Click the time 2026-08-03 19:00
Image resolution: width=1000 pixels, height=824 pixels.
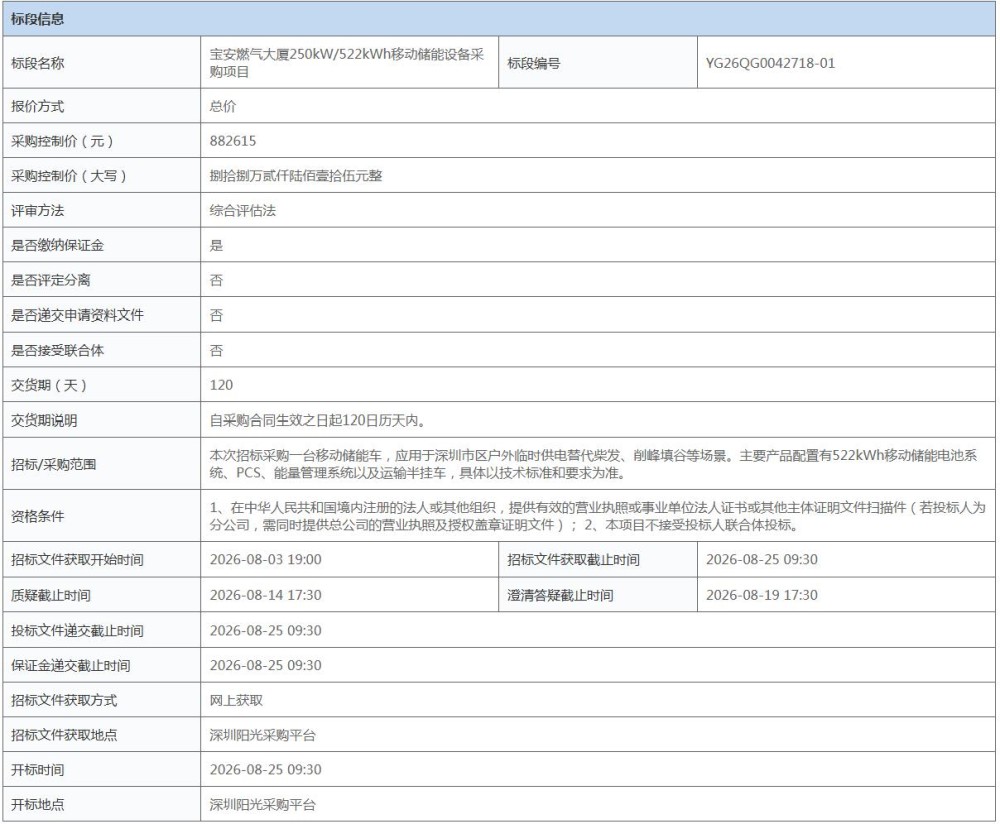[x=265, y=559]
